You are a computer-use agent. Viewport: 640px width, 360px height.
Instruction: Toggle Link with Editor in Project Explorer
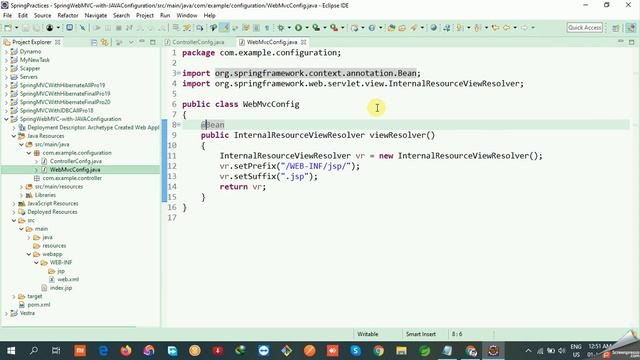(105, 42)
